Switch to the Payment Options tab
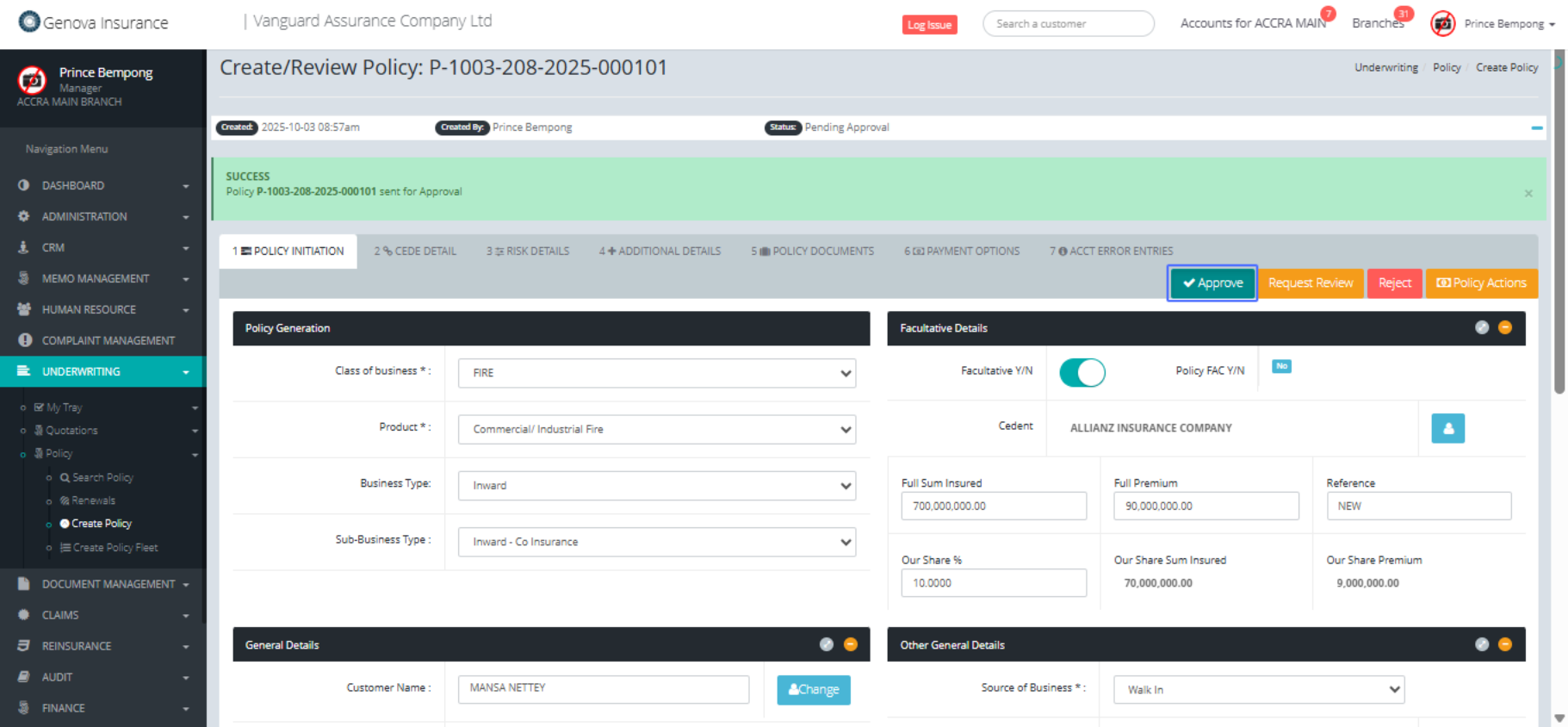1568x727 pixels. (961, 252)
